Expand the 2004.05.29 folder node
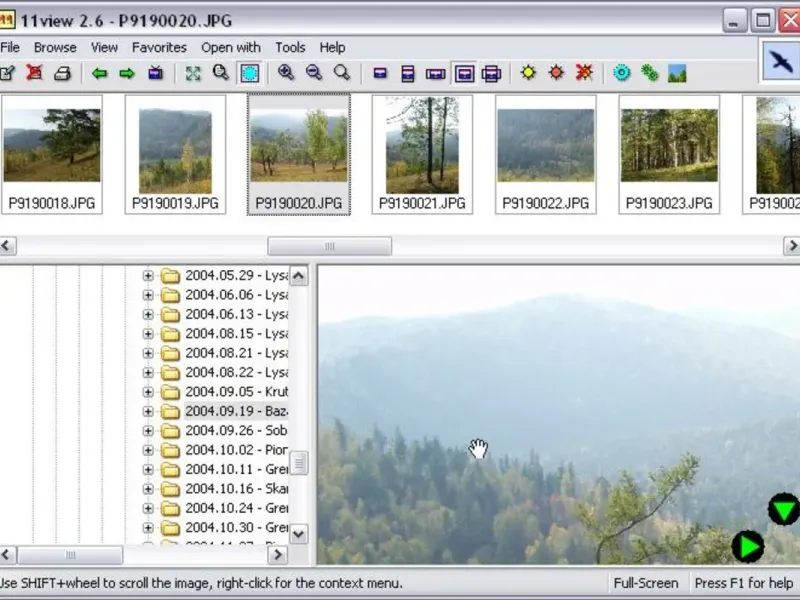 (x=148, y=276)
